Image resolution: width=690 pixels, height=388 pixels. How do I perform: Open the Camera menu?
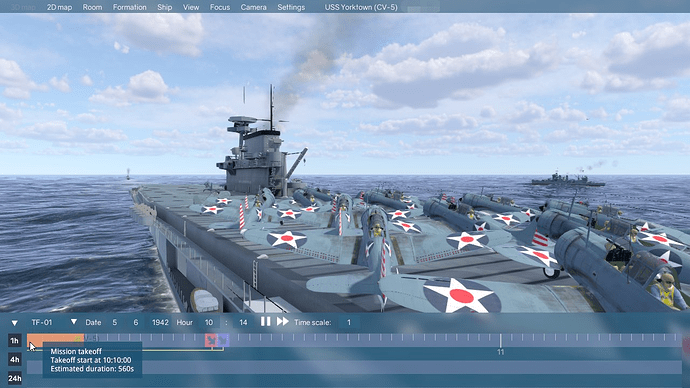tap(253, 7)
